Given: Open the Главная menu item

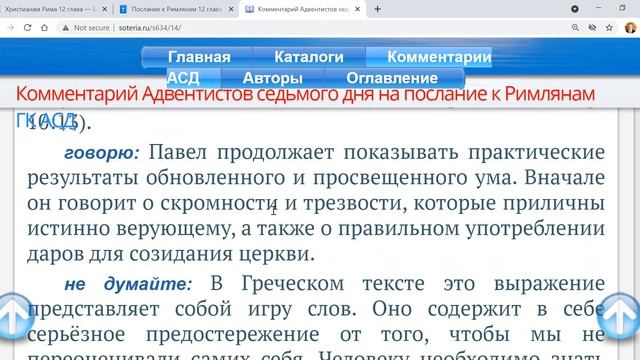Looking at the screenshot, I should pos(199,57).
